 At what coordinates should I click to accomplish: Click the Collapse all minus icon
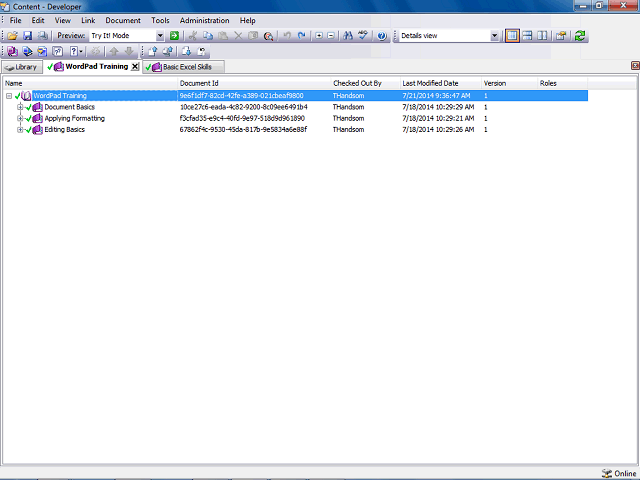click(331, 36)
